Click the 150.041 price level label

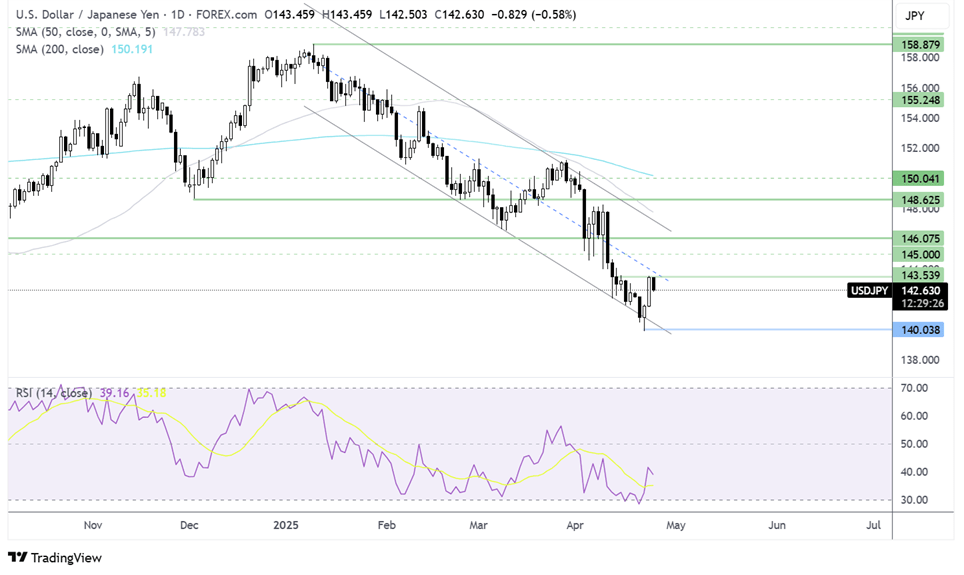click(x=919, y=178)
